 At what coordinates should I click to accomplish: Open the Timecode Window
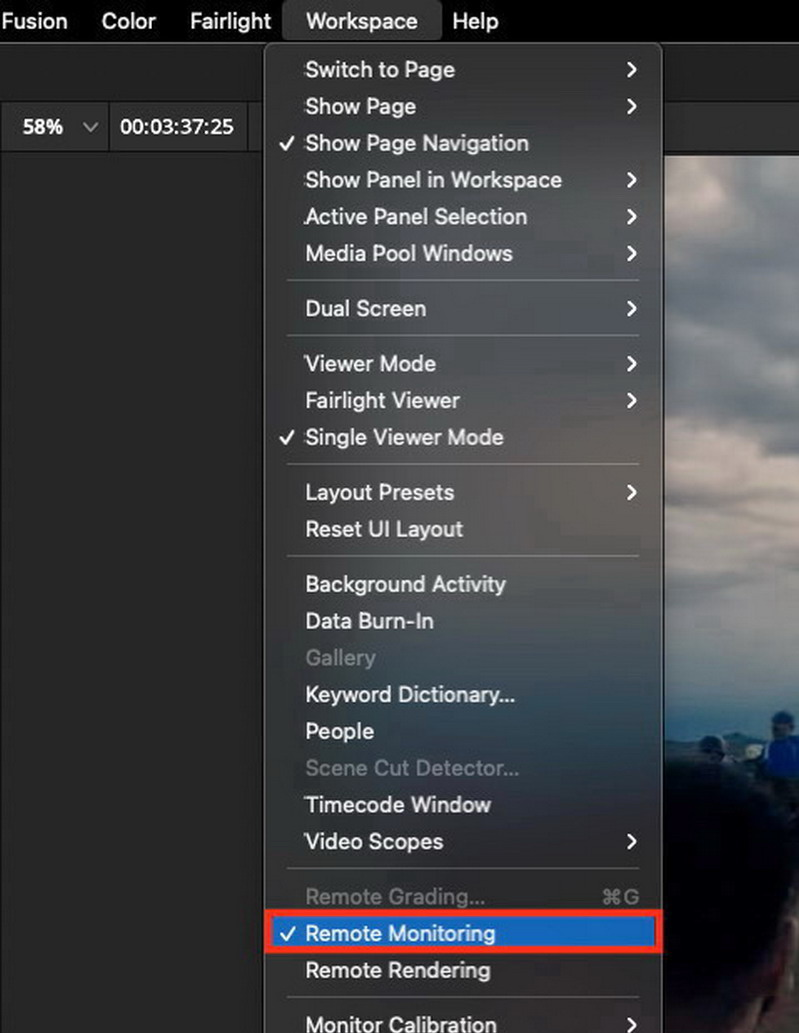click(x=463, y=804)
